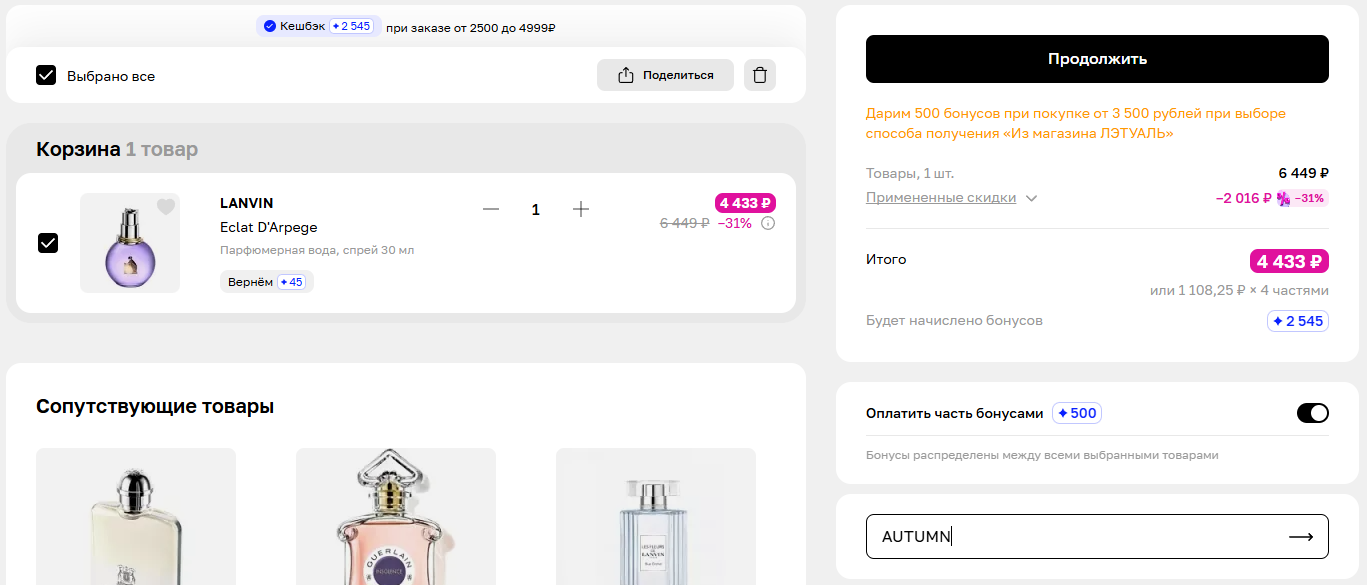Screen dimensions: 1367x585
Task: Click the "2 545" bonus badge in the summary
Action: [1298, 321]
